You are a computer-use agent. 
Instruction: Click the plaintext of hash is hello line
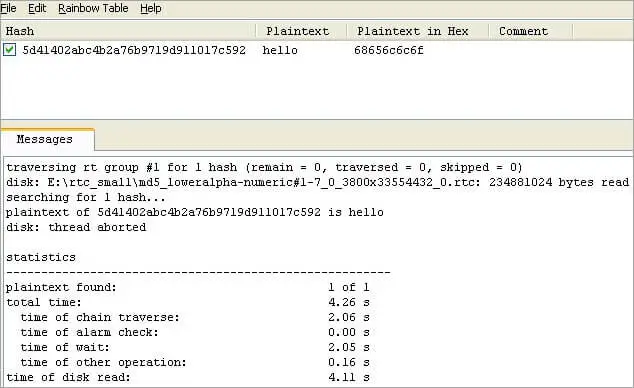click(x=194, y=212)
